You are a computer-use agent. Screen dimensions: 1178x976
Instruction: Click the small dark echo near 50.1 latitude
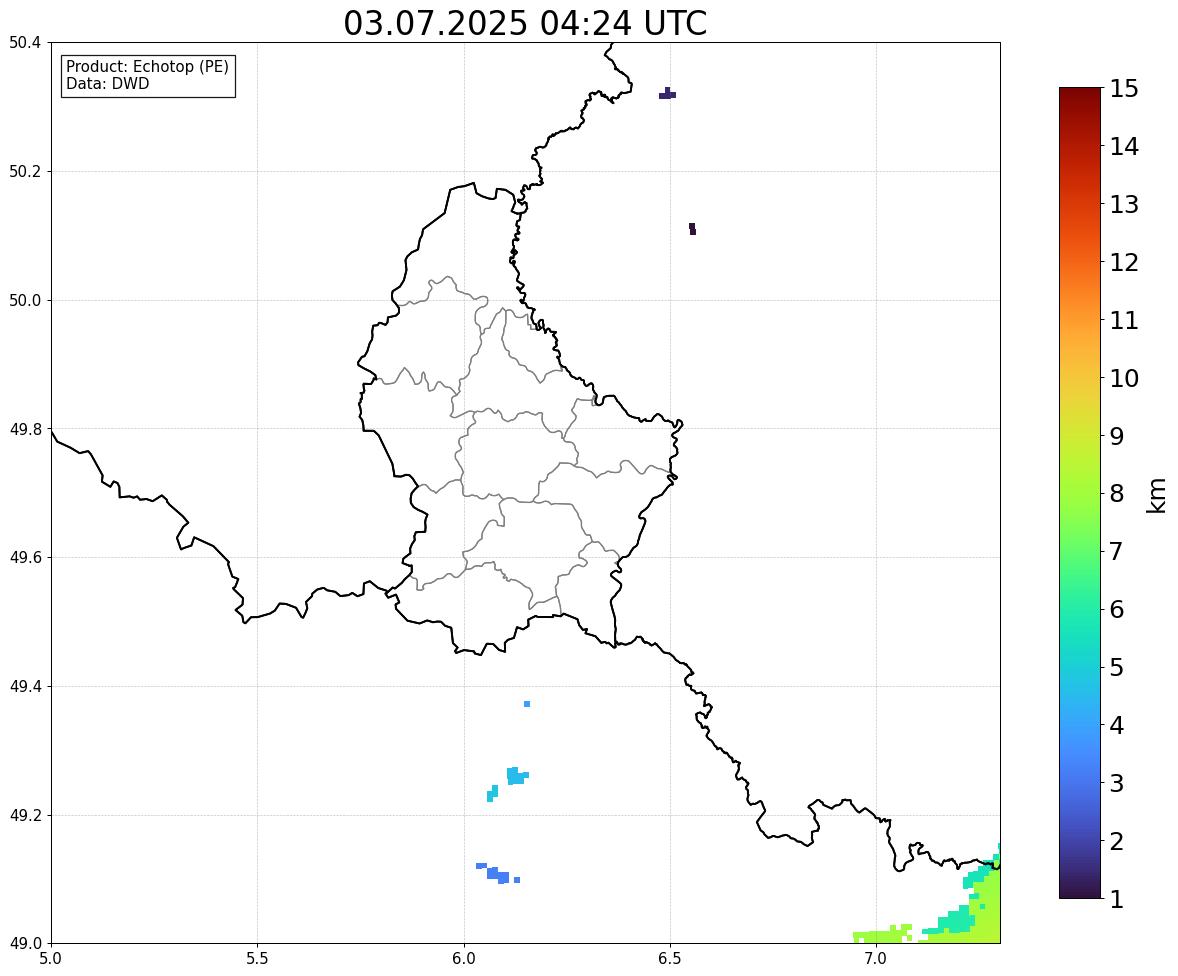(x=693, y=228)
